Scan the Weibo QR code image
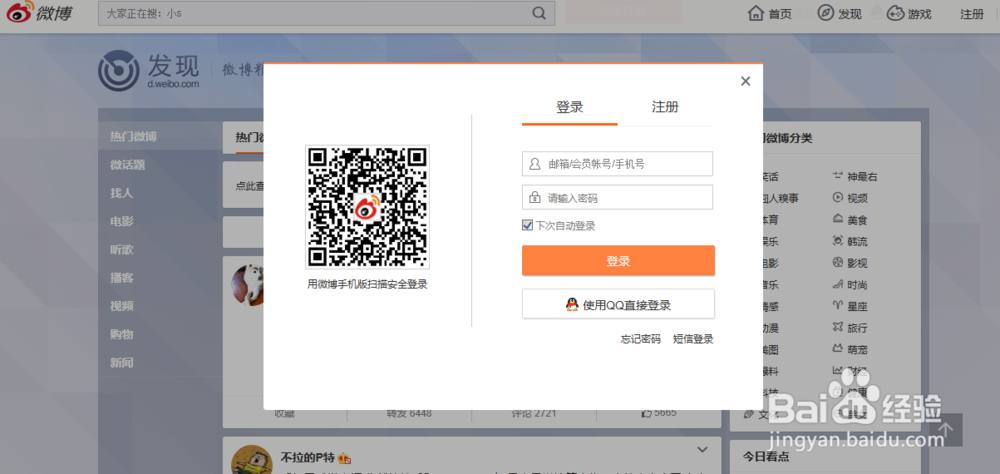The width and height of the screenshot is (1000, 474). pyautogui.click(x=367, y=207)
